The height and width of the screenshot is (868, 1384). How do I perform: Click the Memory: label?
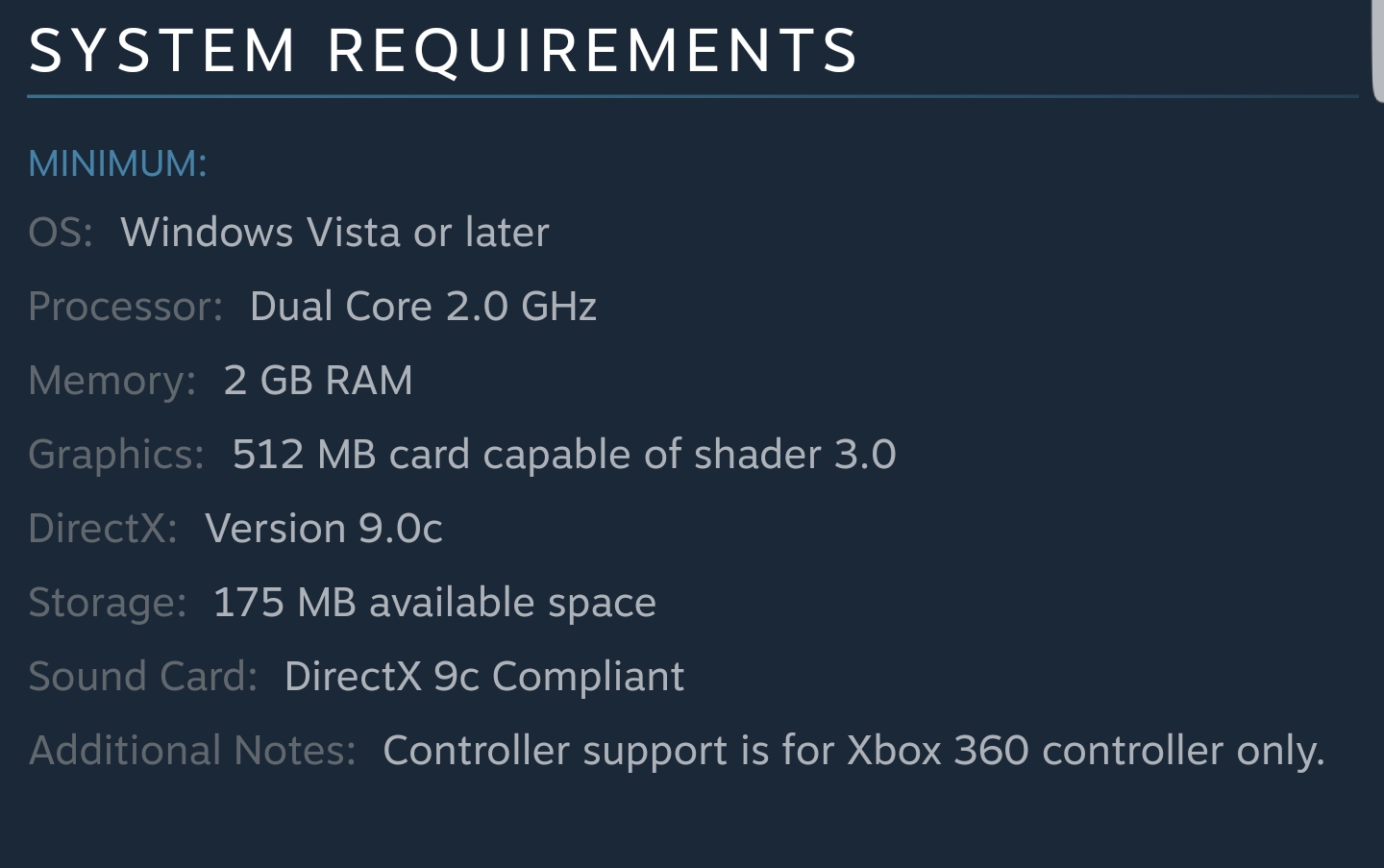pyautogui.click(x=112, y=381)
